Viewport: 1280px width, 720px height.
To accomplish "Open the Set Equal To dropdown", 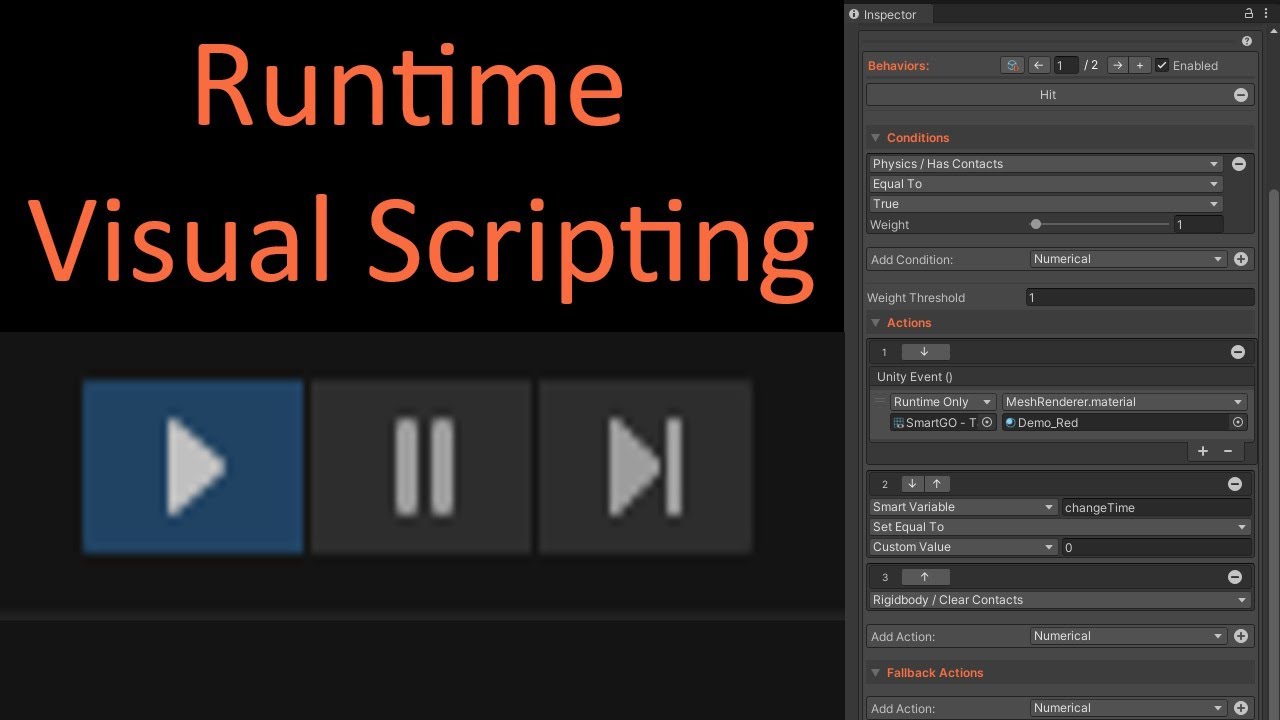I will coord(1060,527).
